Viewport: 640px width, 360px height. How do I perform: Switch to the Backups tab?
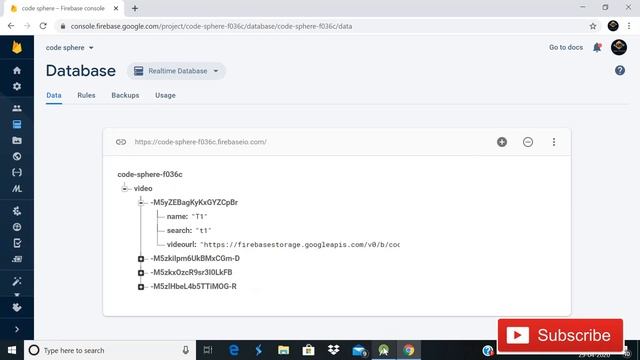point(125,95)
